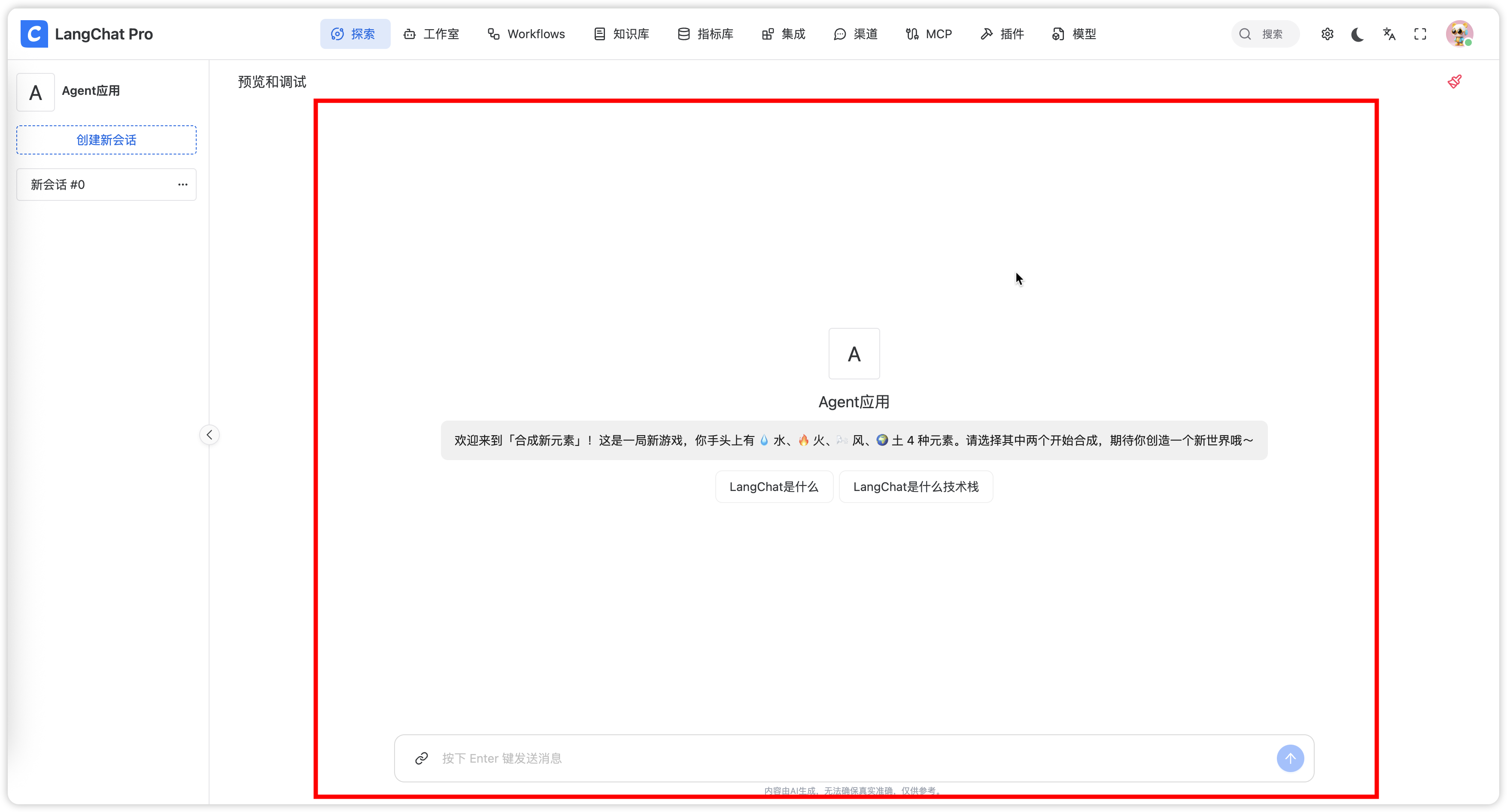Open the MCP section
Screen dimensions: 1507x812
coord(929,33)
